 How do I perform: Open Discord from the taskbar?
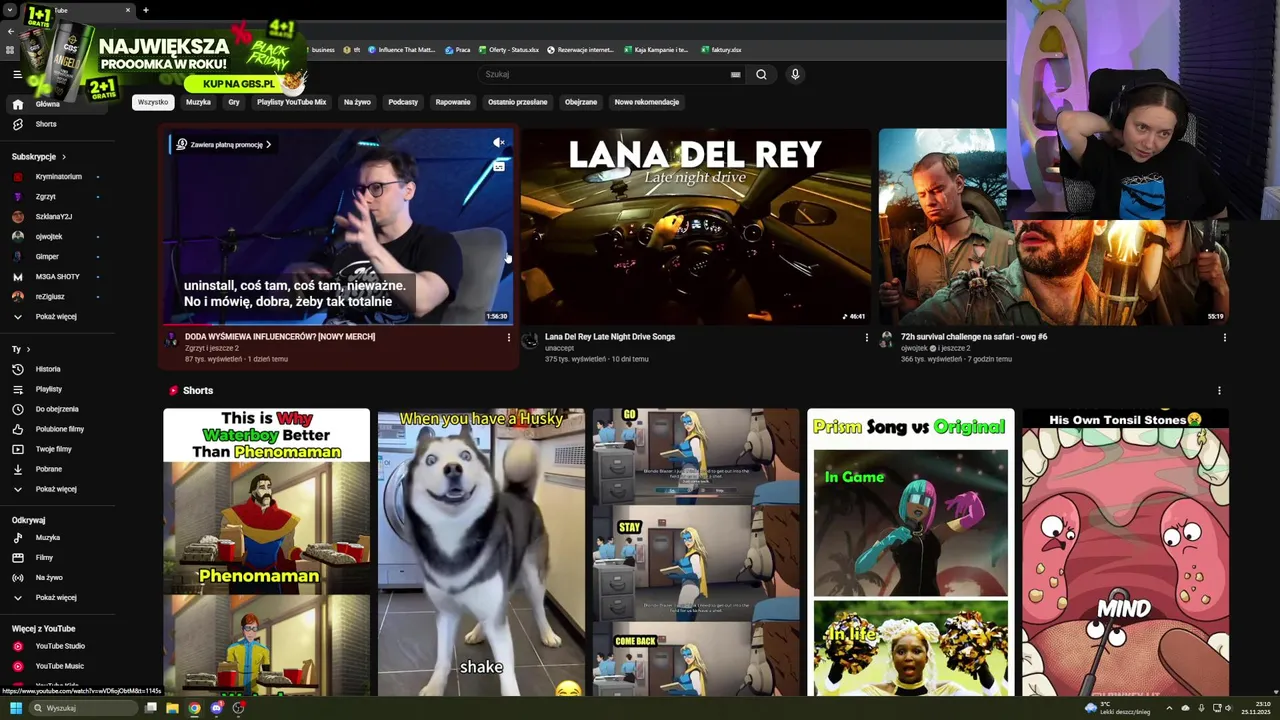[216, 708]
